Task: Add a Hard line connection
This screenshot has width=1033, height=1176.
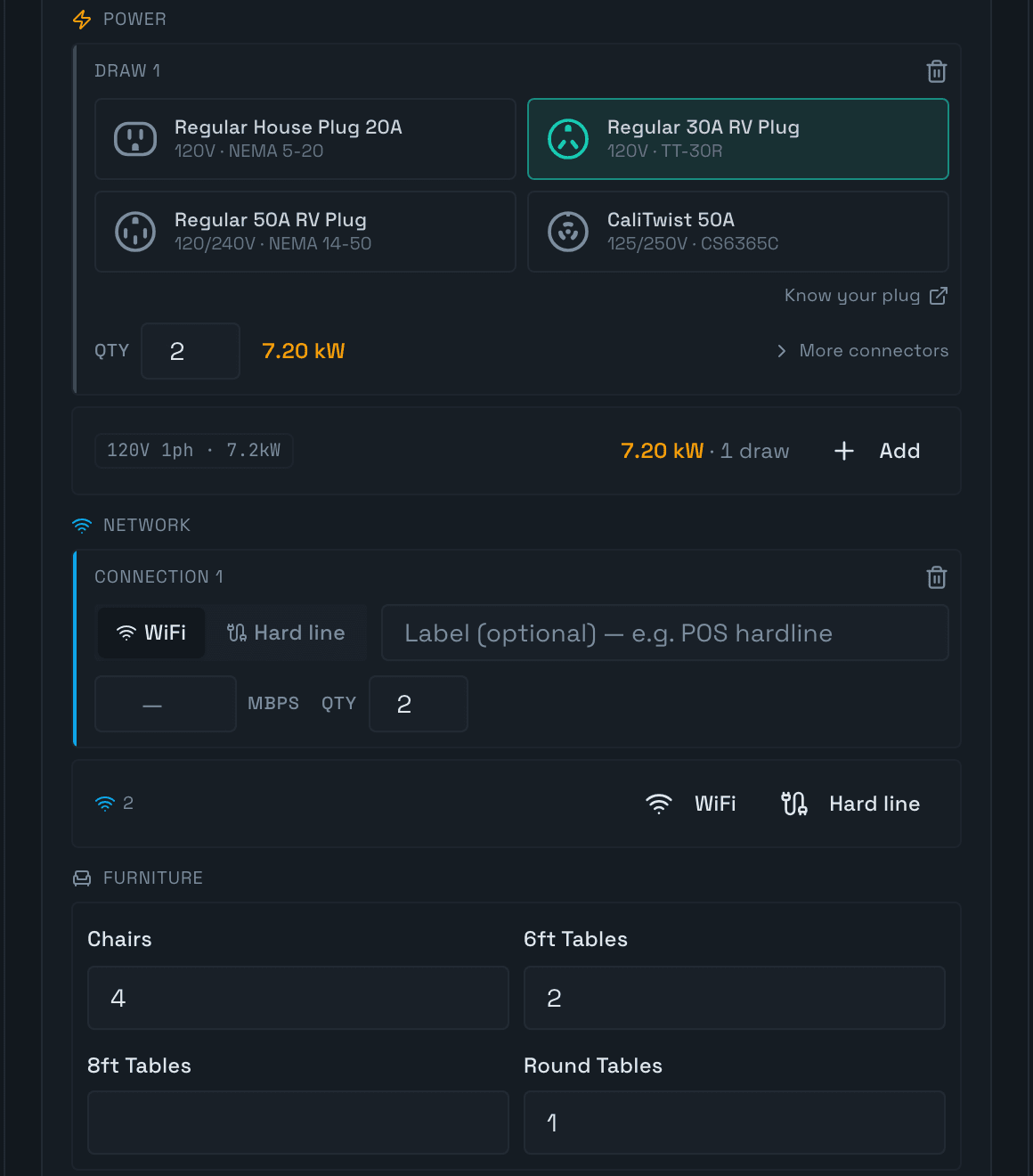Action: click(x=850, y=804)
